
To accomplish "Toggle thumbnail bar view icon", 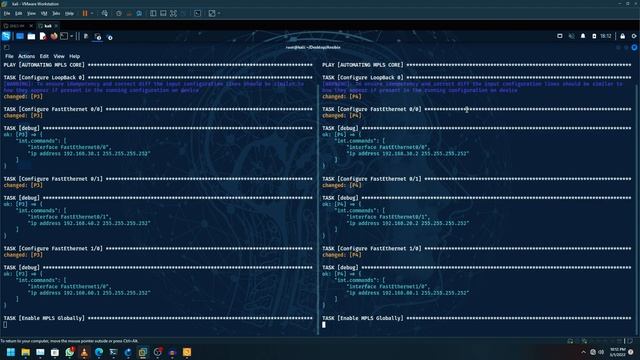I will tap(163, 13).
